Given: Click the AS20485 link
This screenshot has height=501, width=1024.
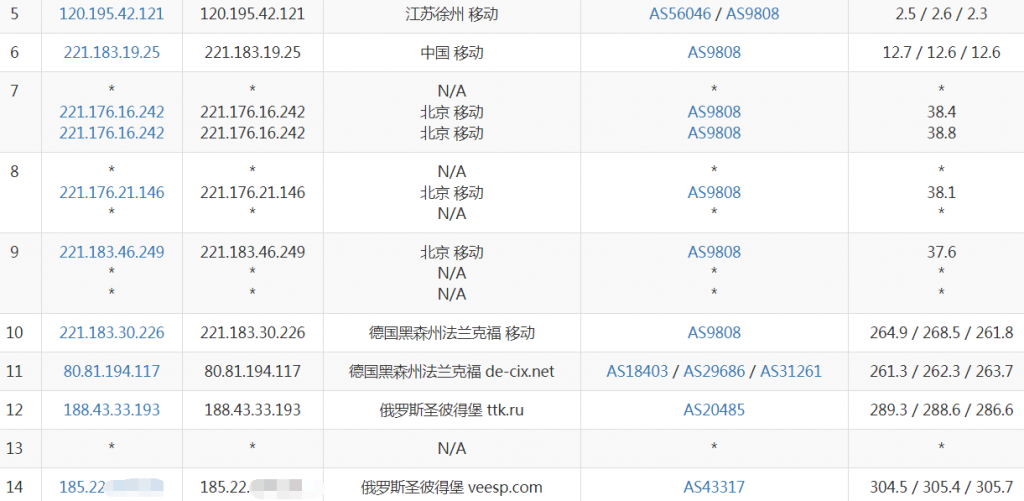Looking at the screenshot, I should click(714, 409).
